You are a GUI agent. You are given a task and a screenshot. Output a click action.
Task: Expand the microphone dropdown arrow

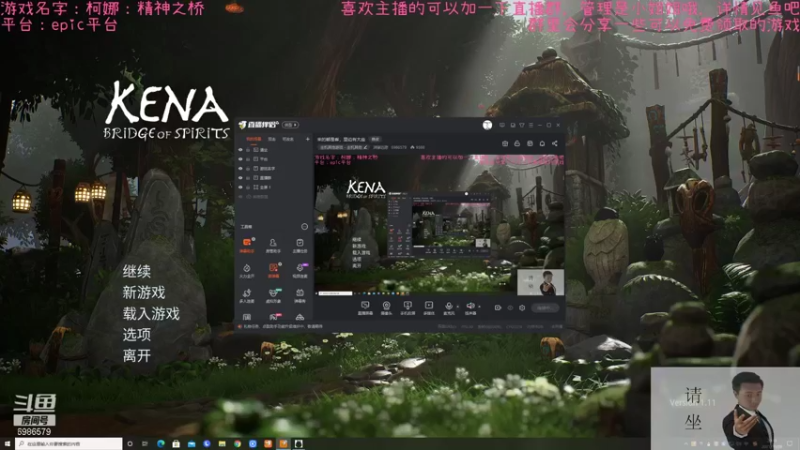click(x=458, y=306)
